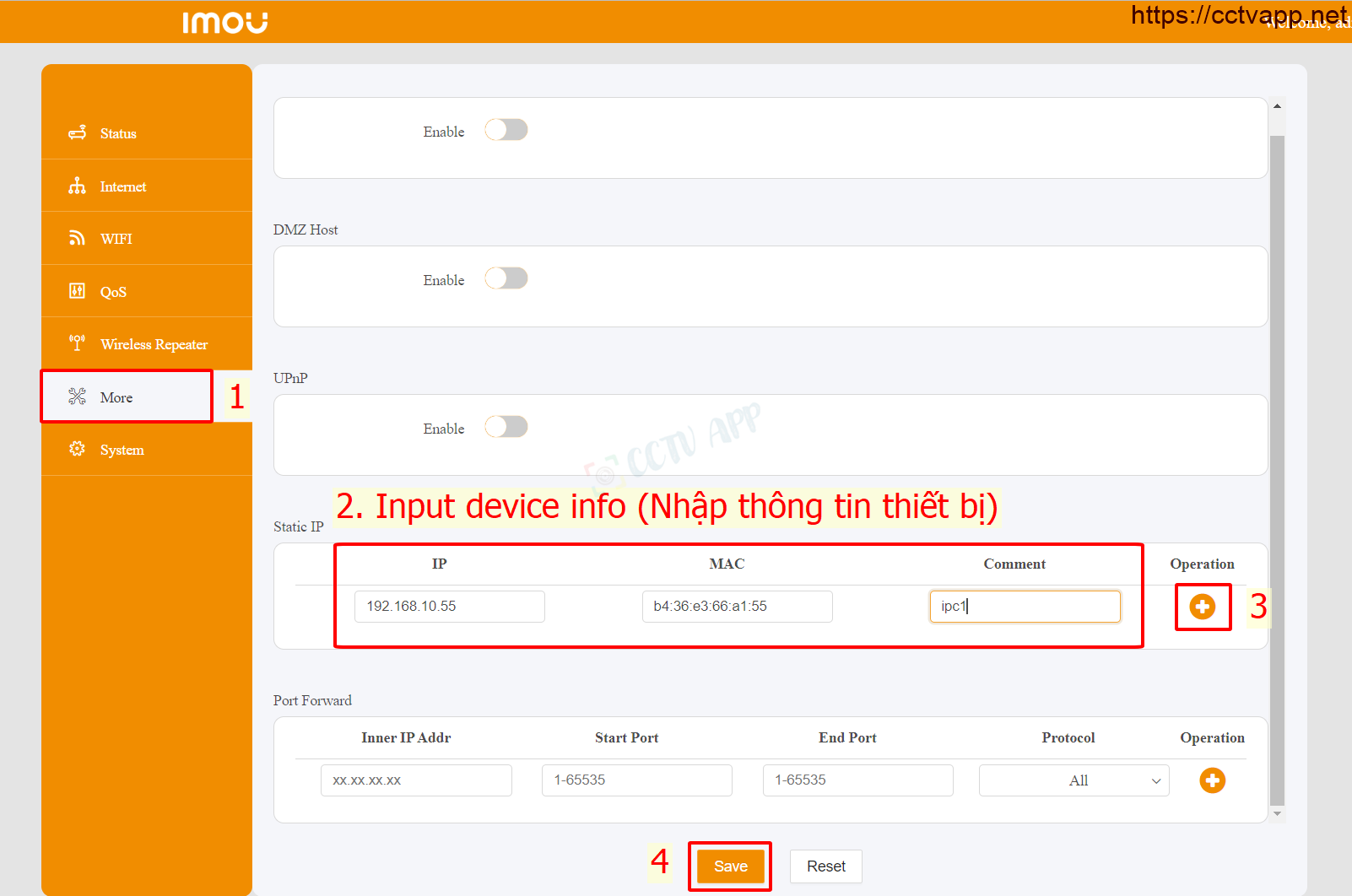Screen dimensions: 1352x896
Task: Click the System gear icon
Action: pyautogui.click(x=77, y=449)
